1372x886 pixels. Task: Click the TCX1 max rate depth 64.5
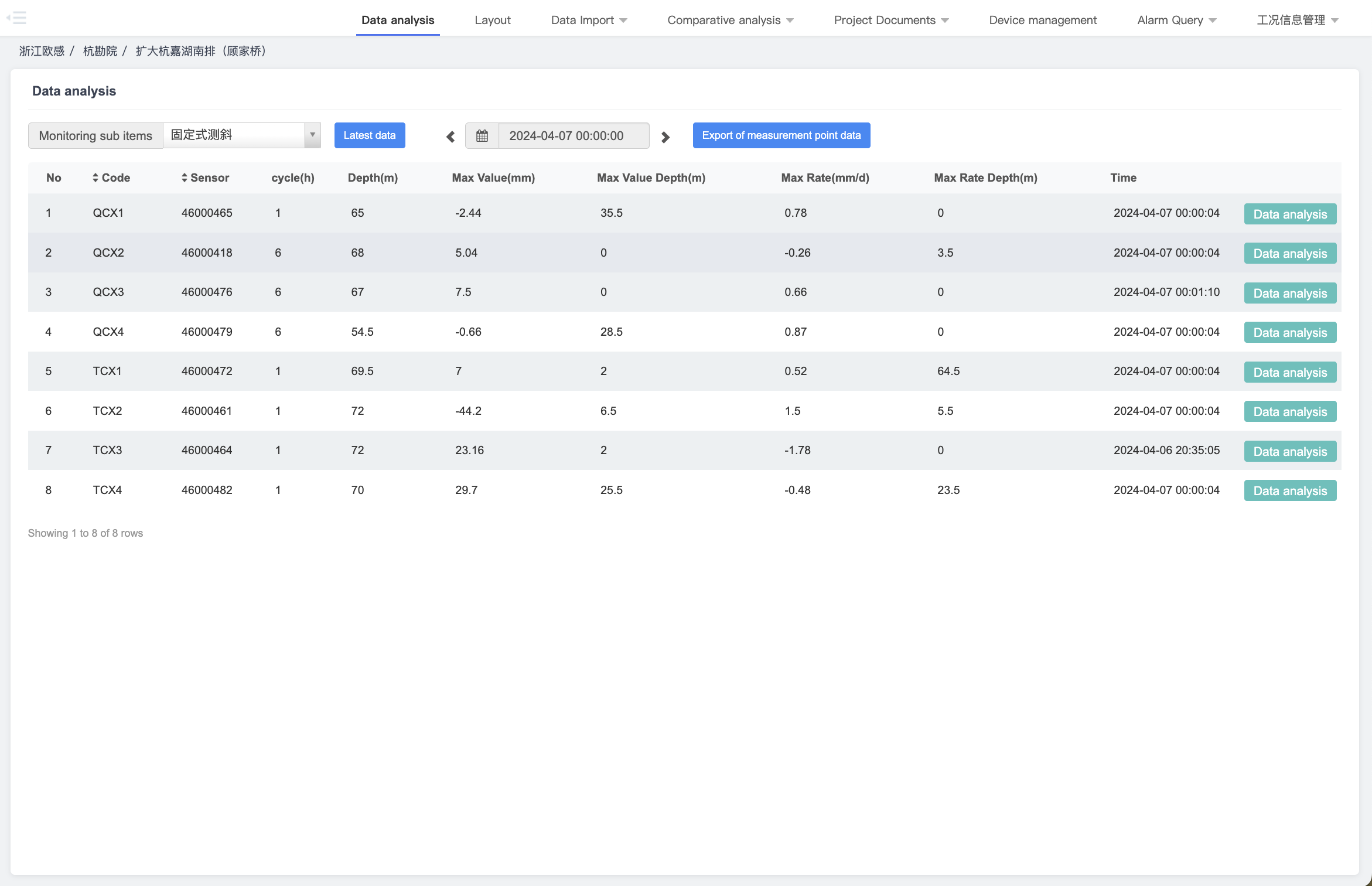point(948,371)
